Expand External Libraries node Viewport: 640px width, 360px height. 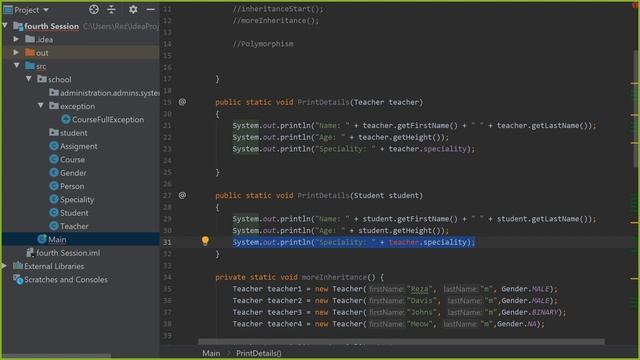(4, 266)
